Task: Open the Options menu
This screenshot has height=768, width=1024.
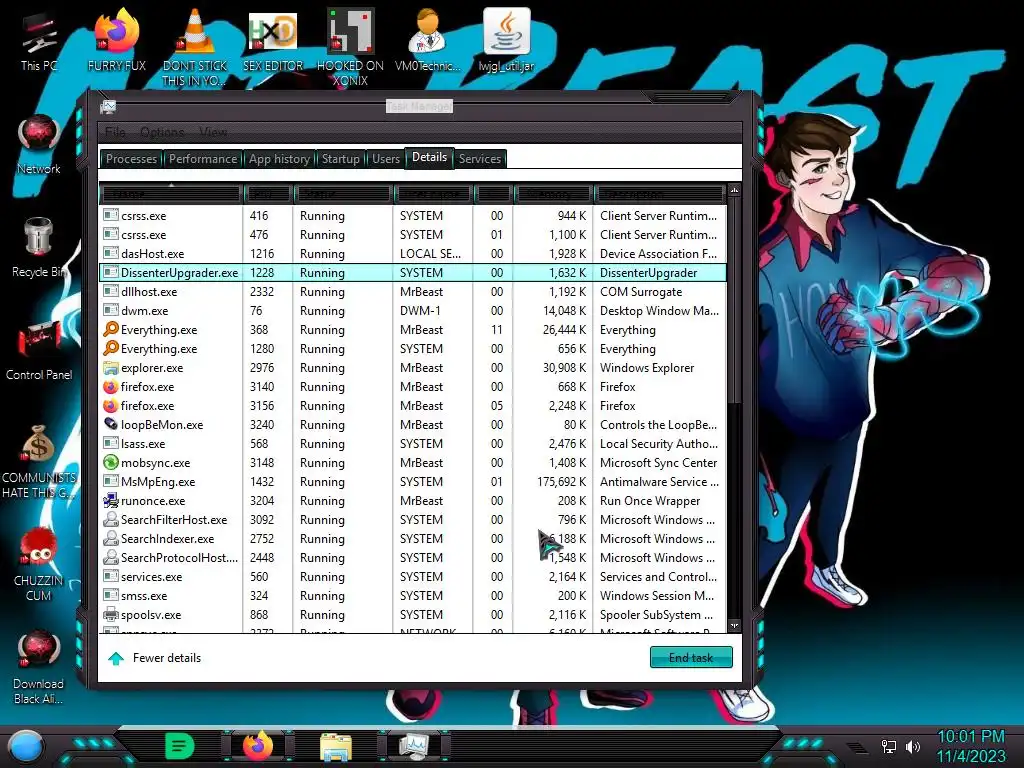Action: point(162,132)
